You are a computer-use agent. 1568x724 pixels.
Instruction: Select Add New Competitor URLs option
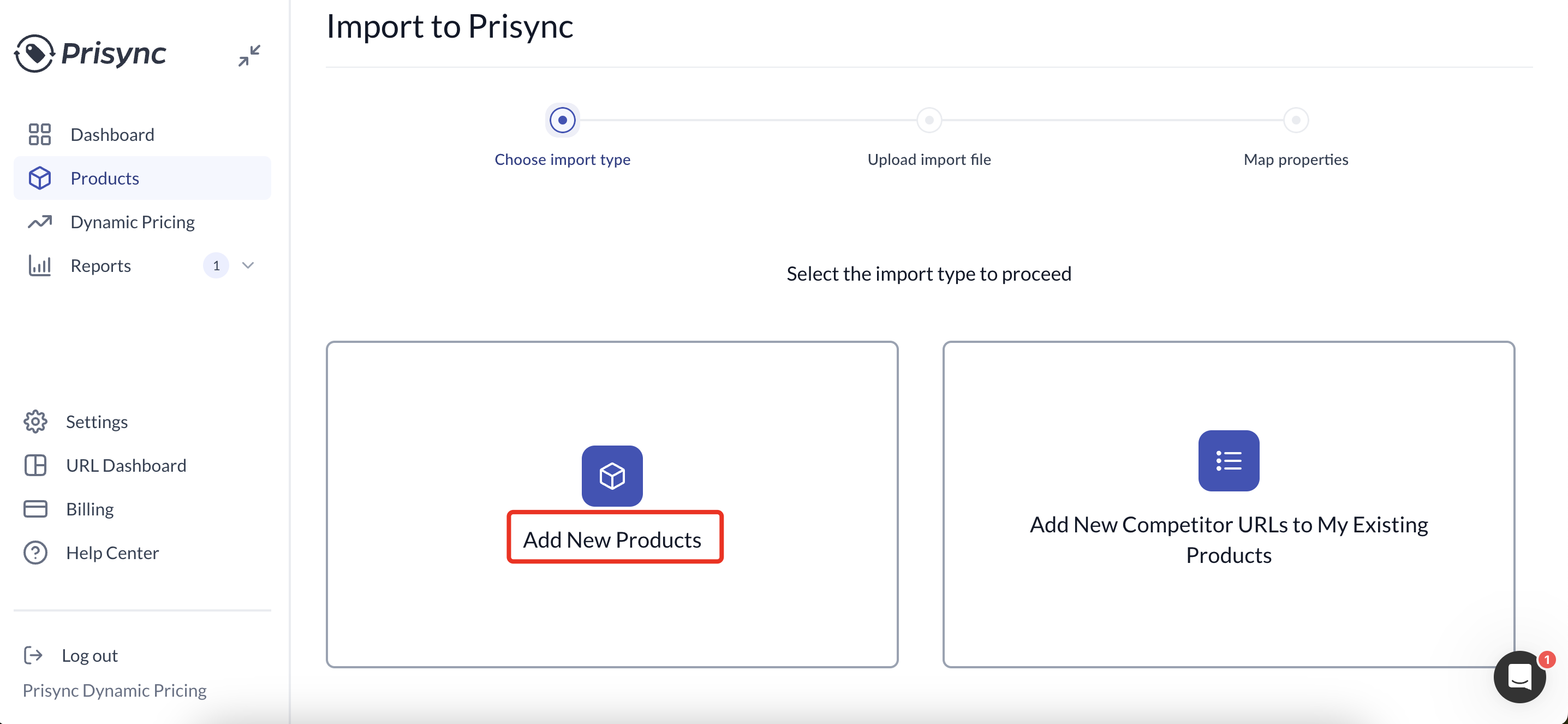(x=1229, y=504)
